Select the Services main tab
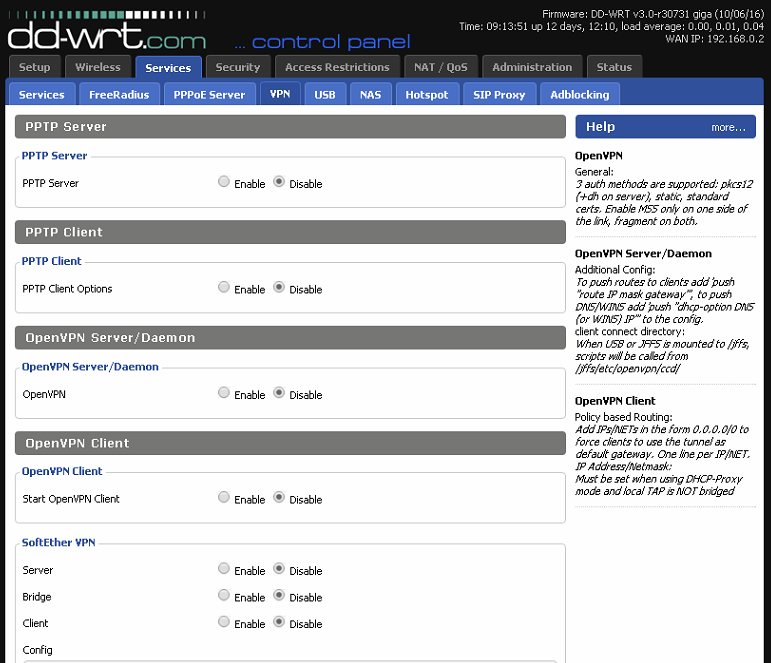771x663 pixels. 168,67
